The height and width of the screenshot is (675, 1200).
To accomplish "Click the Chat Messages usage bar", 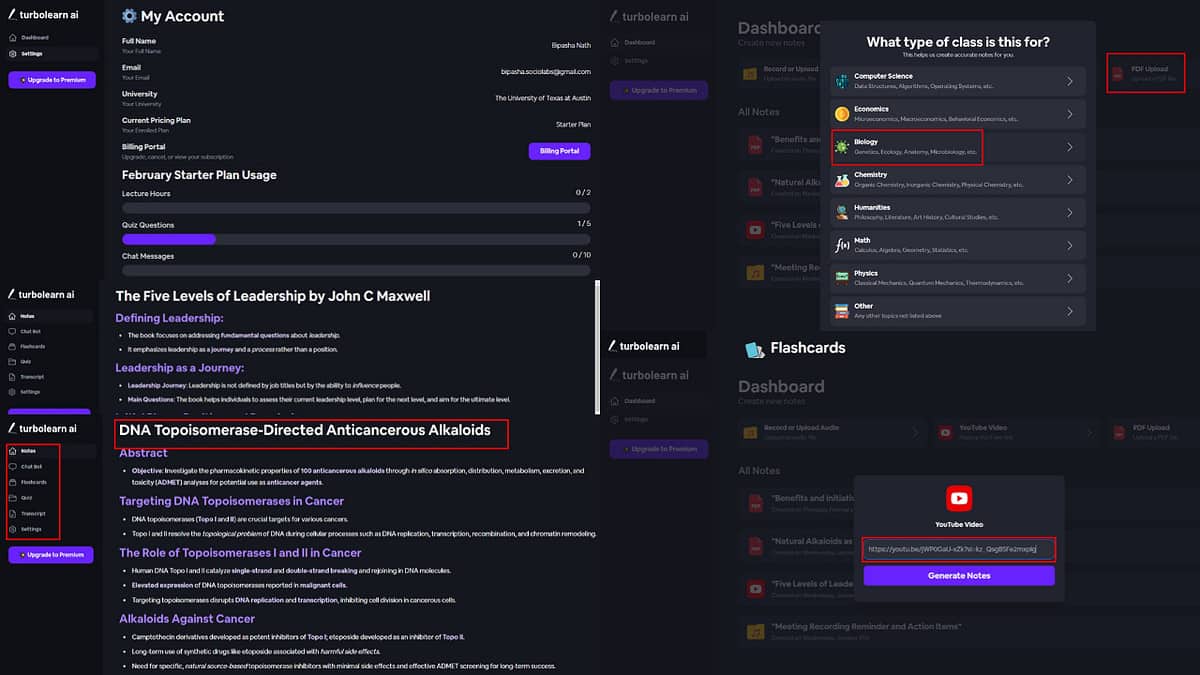I will pyautogui.click(x=356, y=271).
